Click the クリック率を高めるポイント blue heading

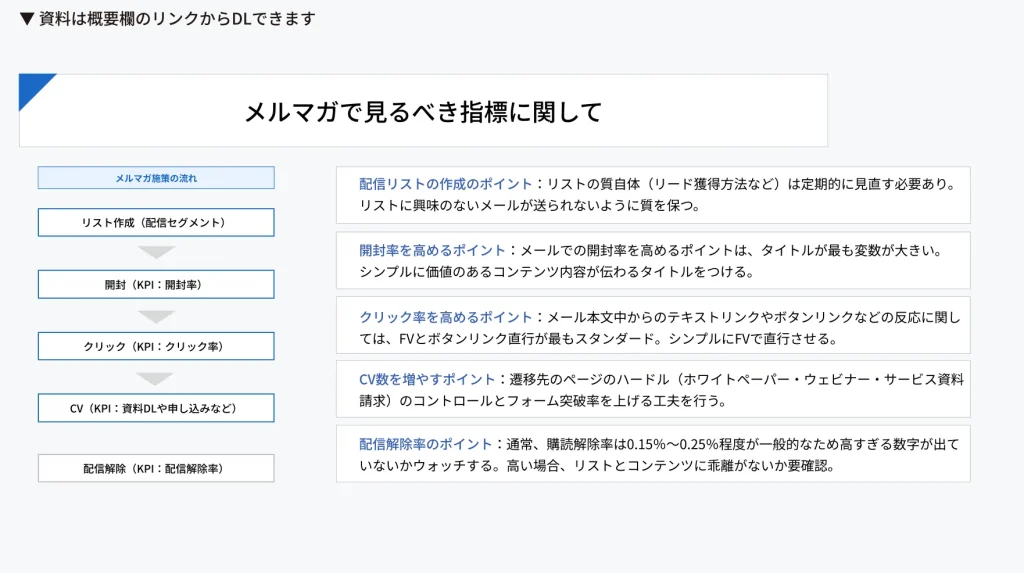(439, 317)
